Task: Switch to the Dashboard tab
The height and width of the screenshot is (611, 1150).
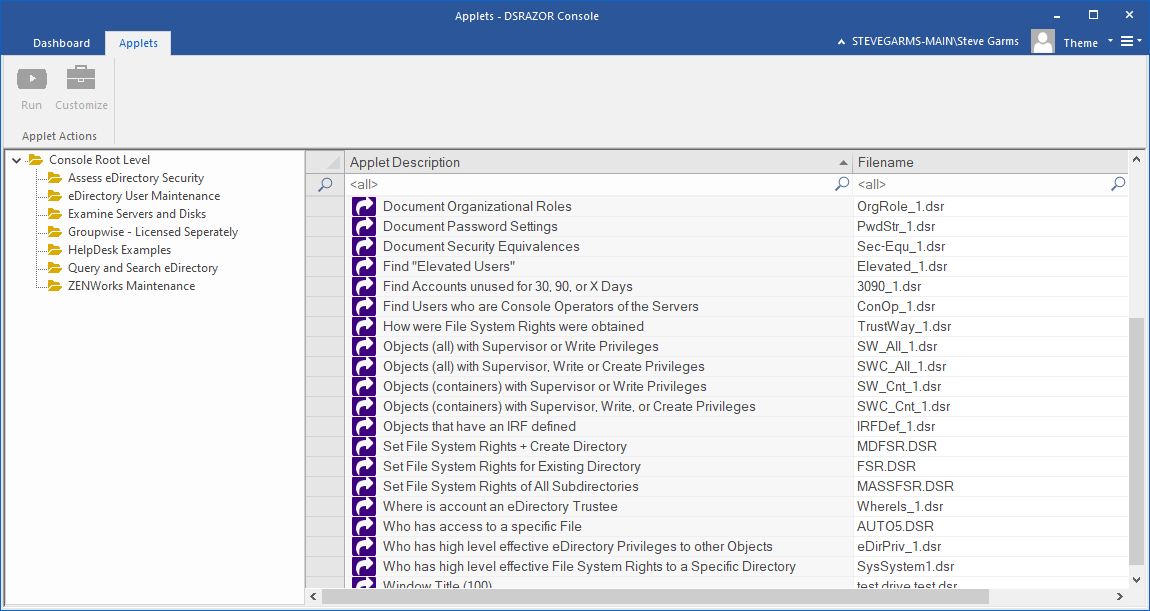Action: pos(61,43)
